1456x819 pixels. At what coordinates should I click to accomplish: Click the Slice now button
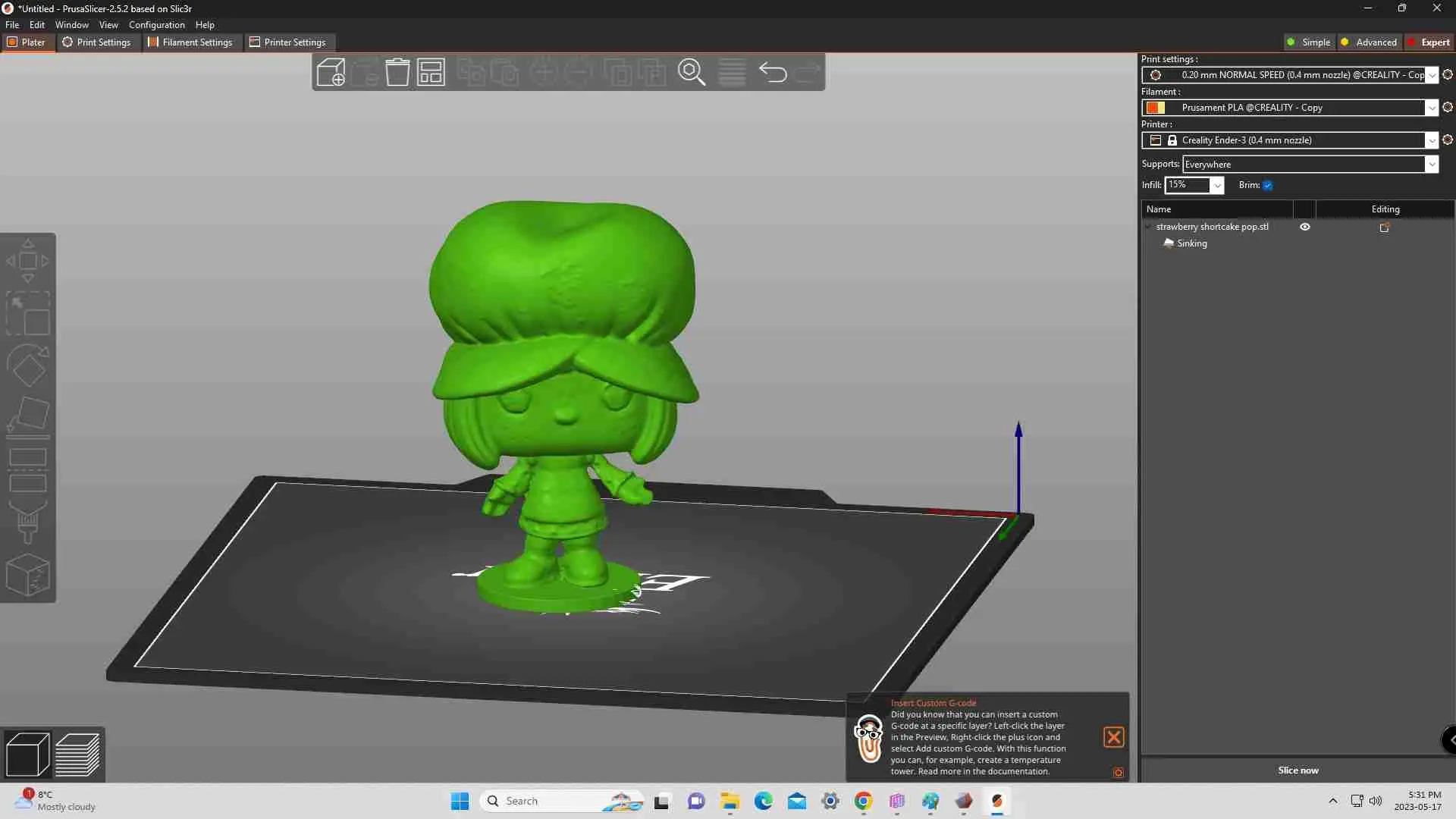coord(1298,770)
